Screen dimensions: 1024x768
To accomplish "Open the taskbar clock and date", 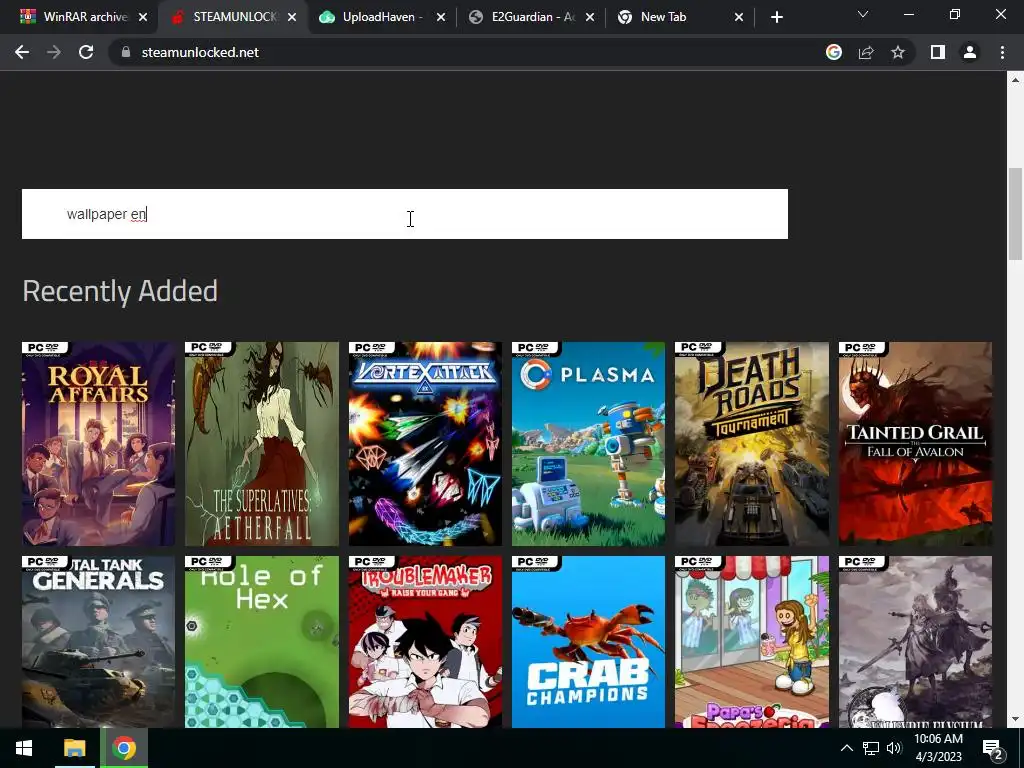I will click(938, 748).
